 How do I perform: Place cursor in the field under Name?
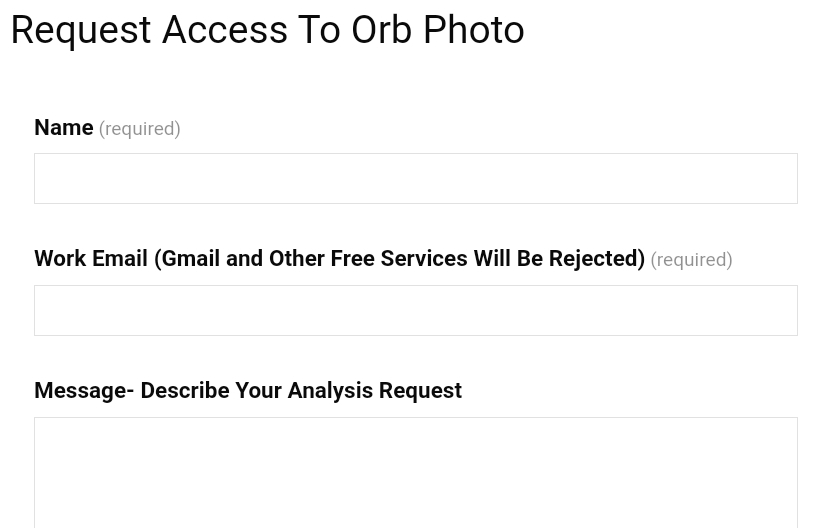[415, 179]
